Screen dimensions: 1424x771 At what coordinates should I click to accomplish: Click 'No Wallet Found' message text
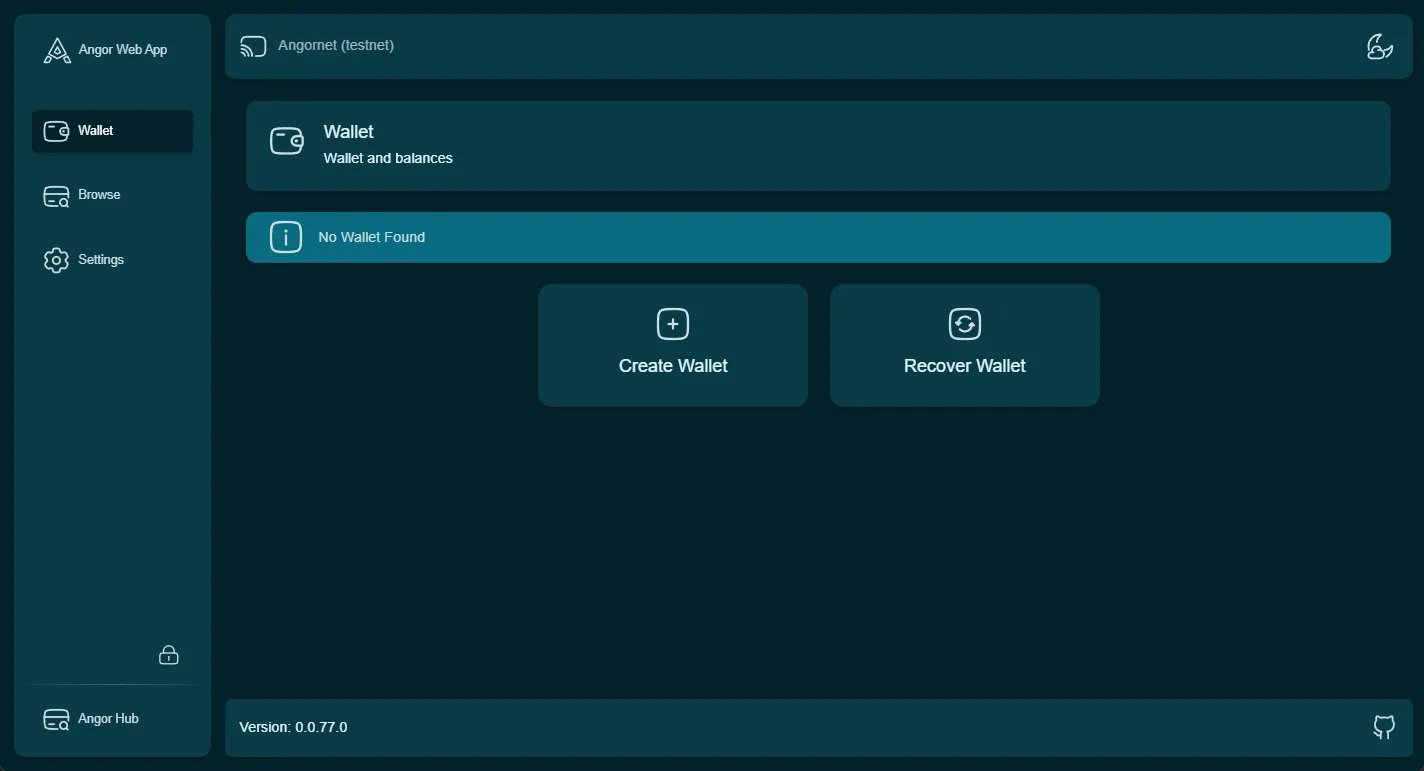point(372,237)
